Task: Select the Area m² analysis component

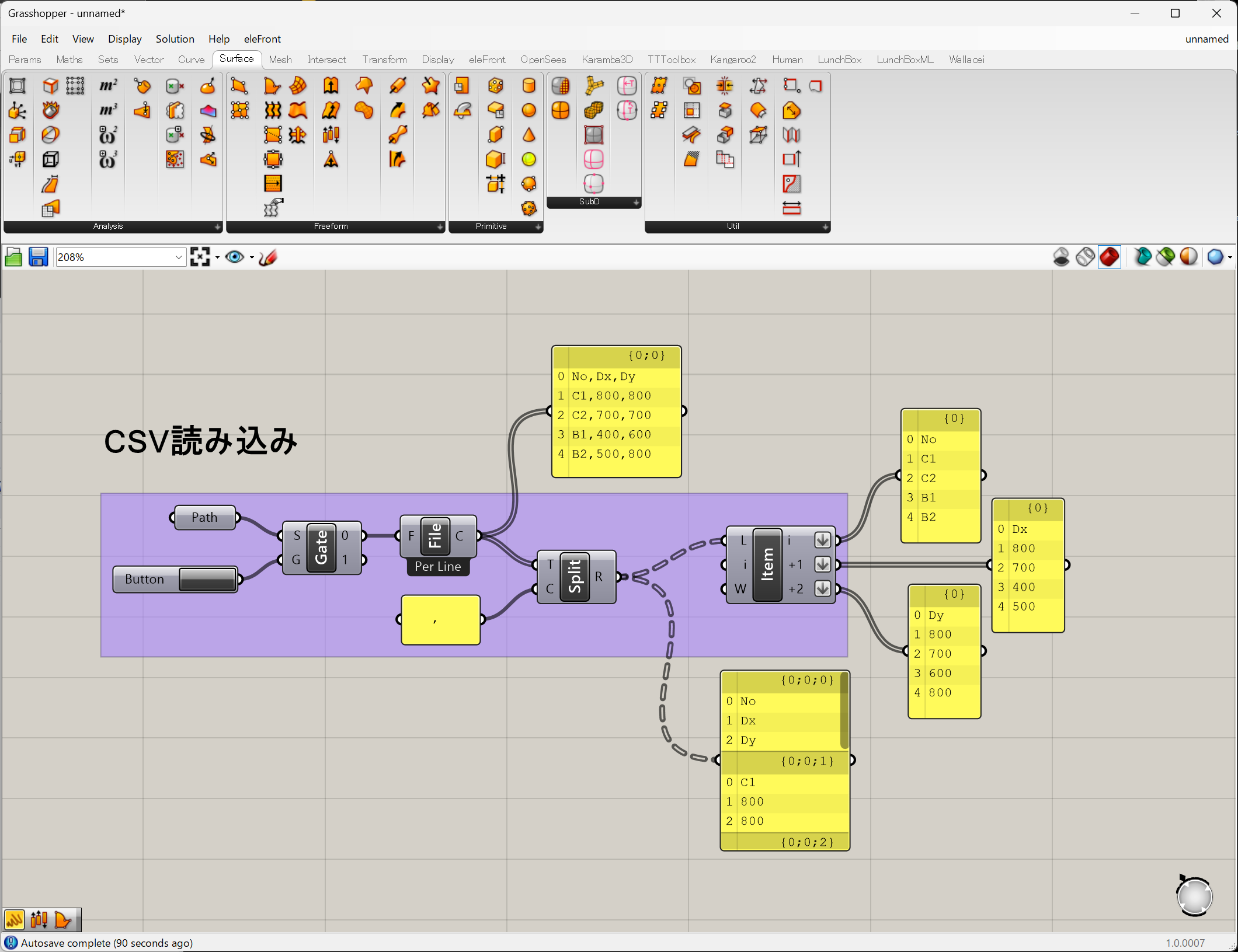Action: (x=108, y=86)
